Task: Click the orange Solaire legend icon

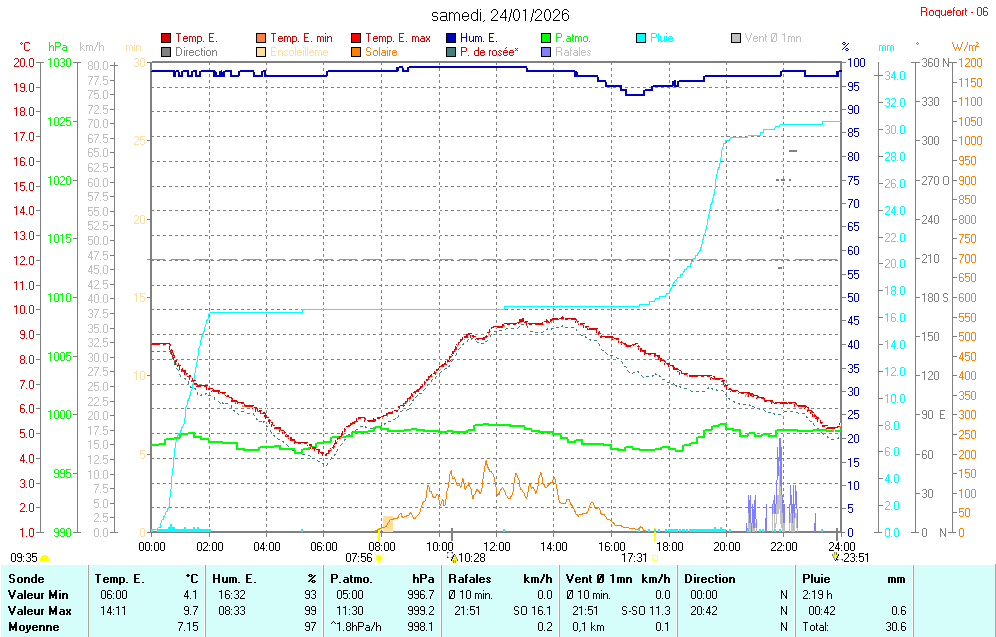Action: click(x=356, y=52)
